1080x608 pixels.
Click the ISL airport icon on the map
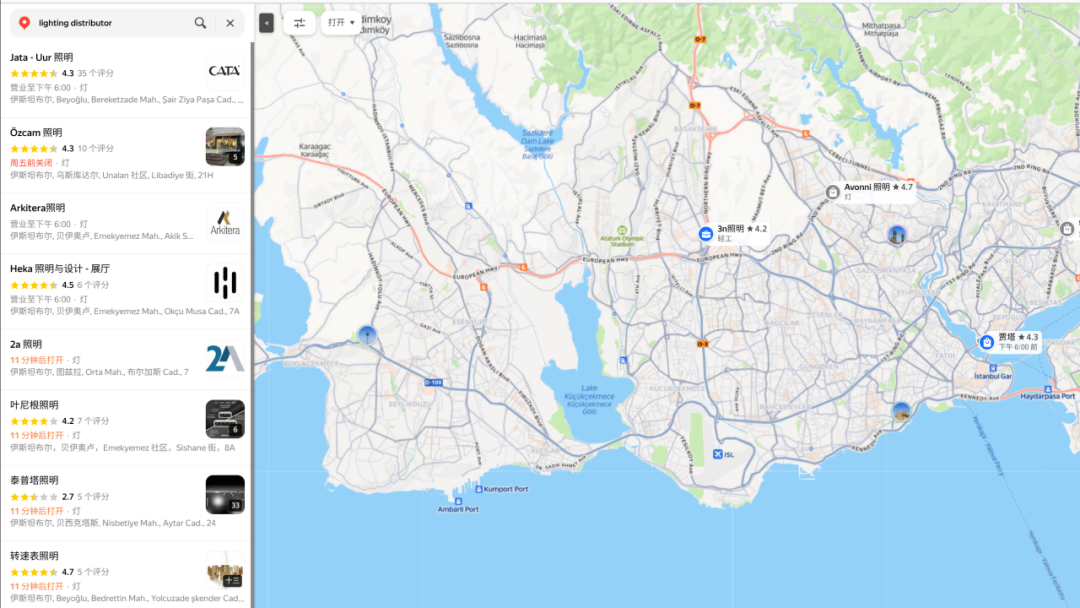(718, 456)
